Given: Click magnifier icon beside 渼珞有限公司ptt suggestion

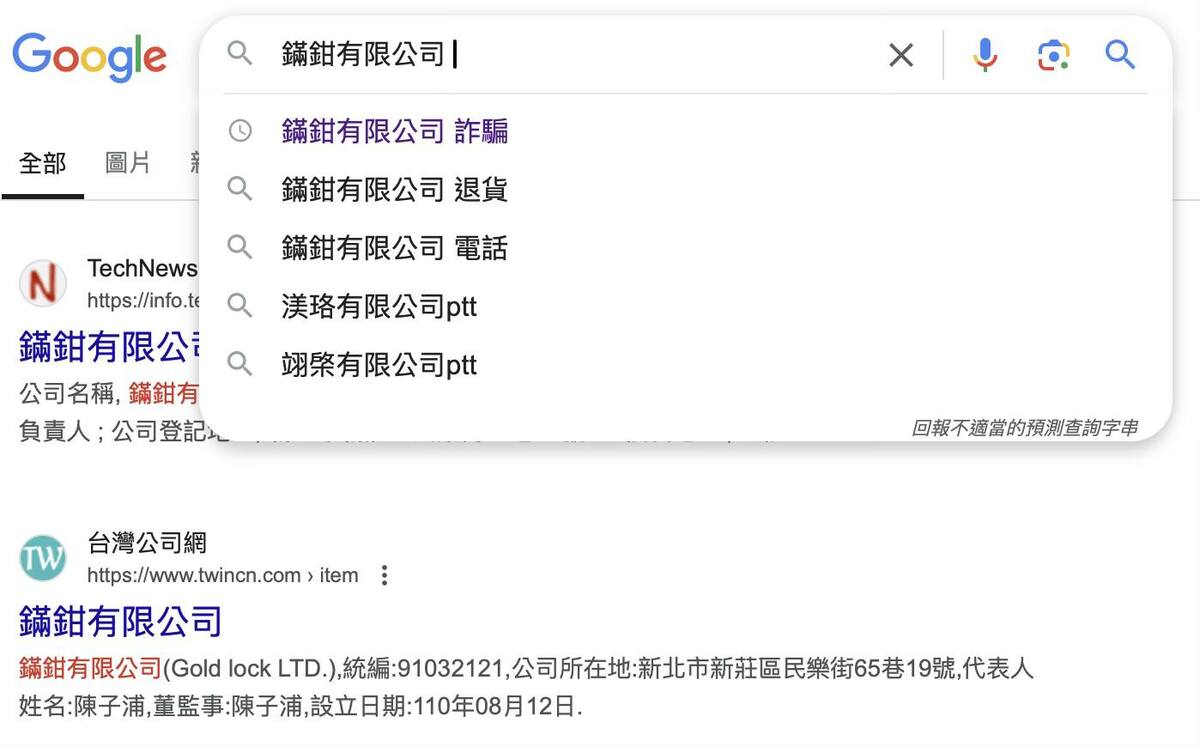Looking at the screenshot, I should point(240,304).
